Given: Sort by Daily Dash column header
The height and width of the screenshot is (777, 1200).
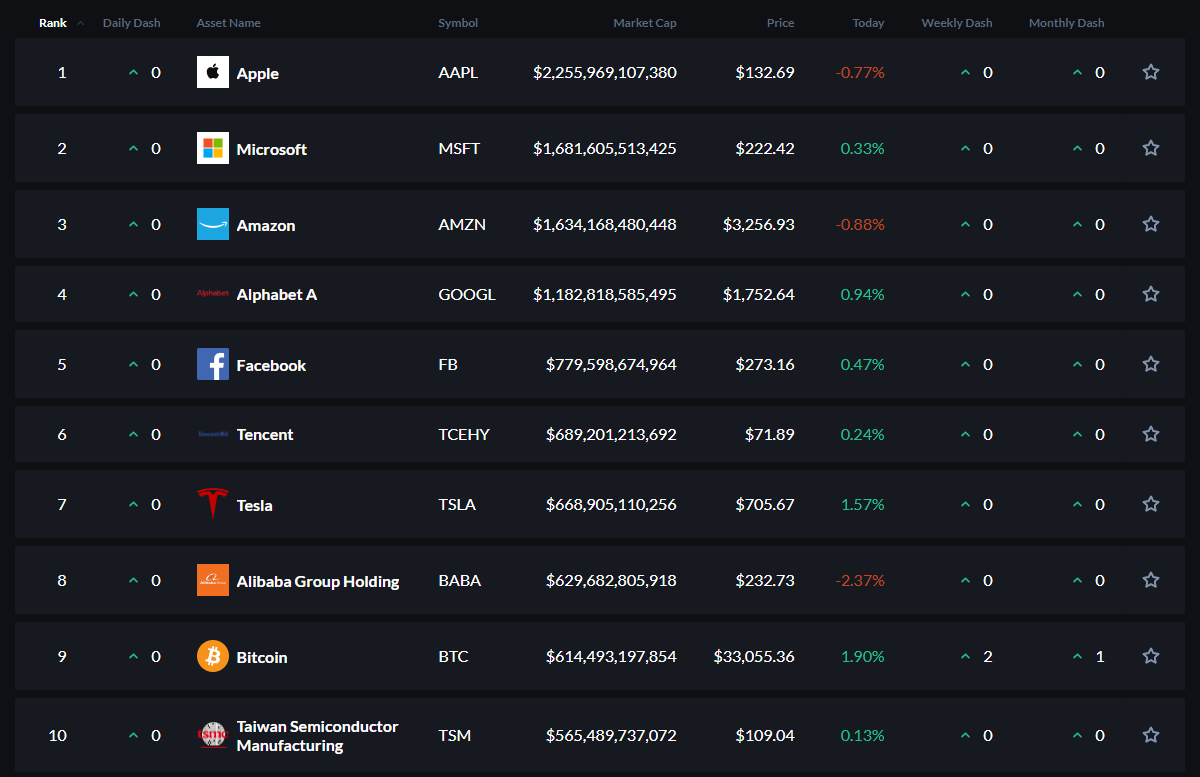Looking at the screenshot, I should point(131,23).
